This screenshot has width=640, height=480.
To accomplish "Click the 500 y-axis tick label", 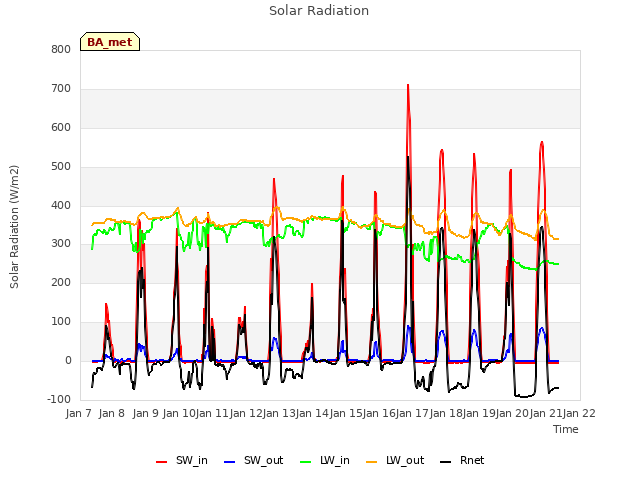I will pyautogui.click(x=61, y=167).
